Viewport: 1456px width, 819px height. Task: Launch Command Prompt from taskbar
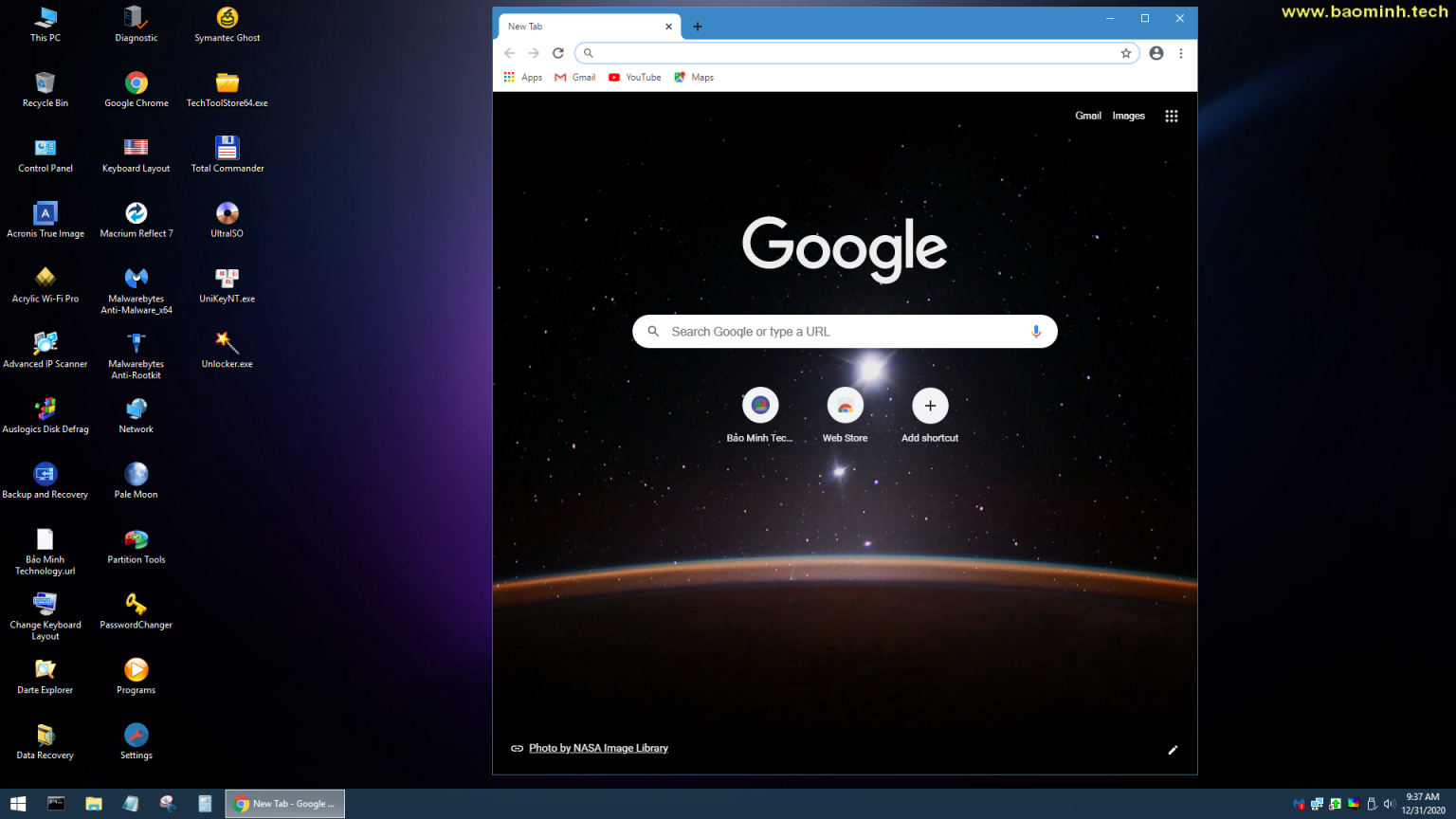(x=56, y=804)
